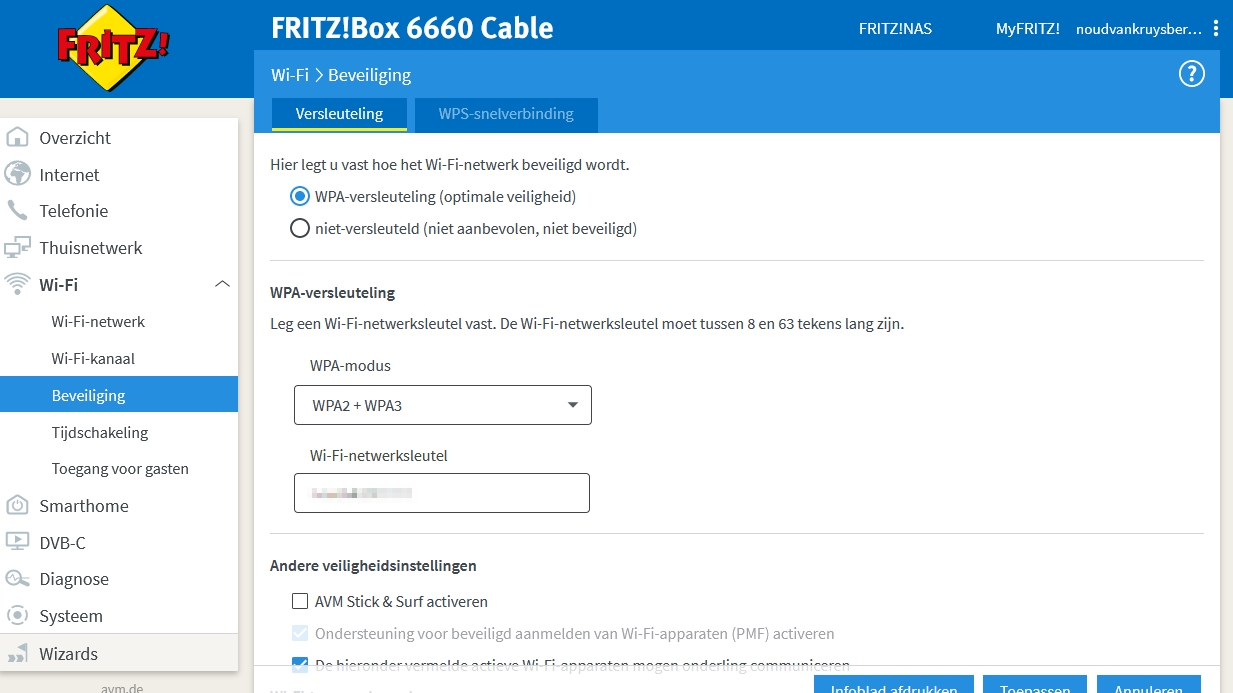Open the Wi-Fi-kanaal menu item
1233x693 pixels.
[x=93, y=358]
